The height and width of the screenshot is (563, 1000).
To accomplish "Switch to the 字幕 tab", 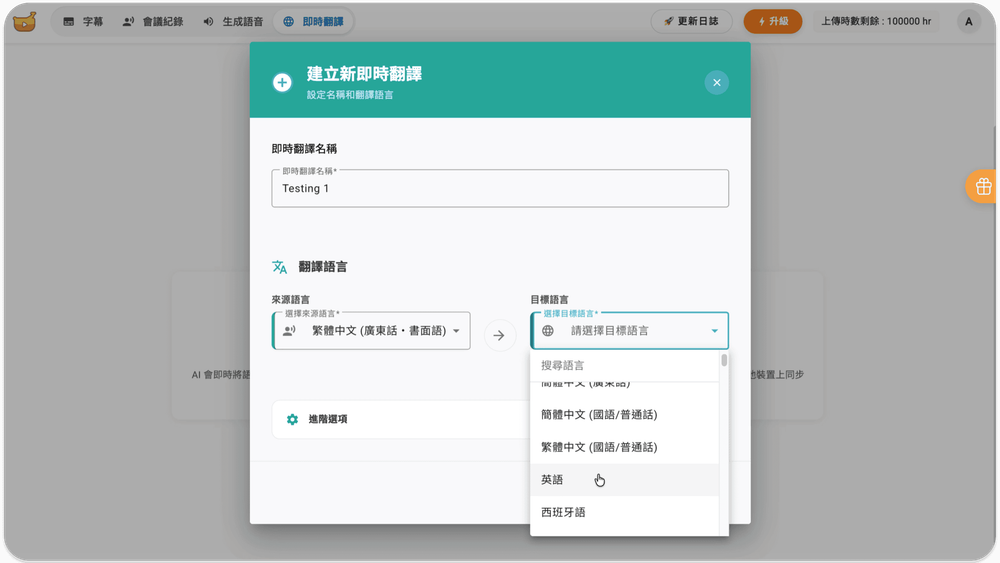I will pyautogui.click(x=83, y=21).
